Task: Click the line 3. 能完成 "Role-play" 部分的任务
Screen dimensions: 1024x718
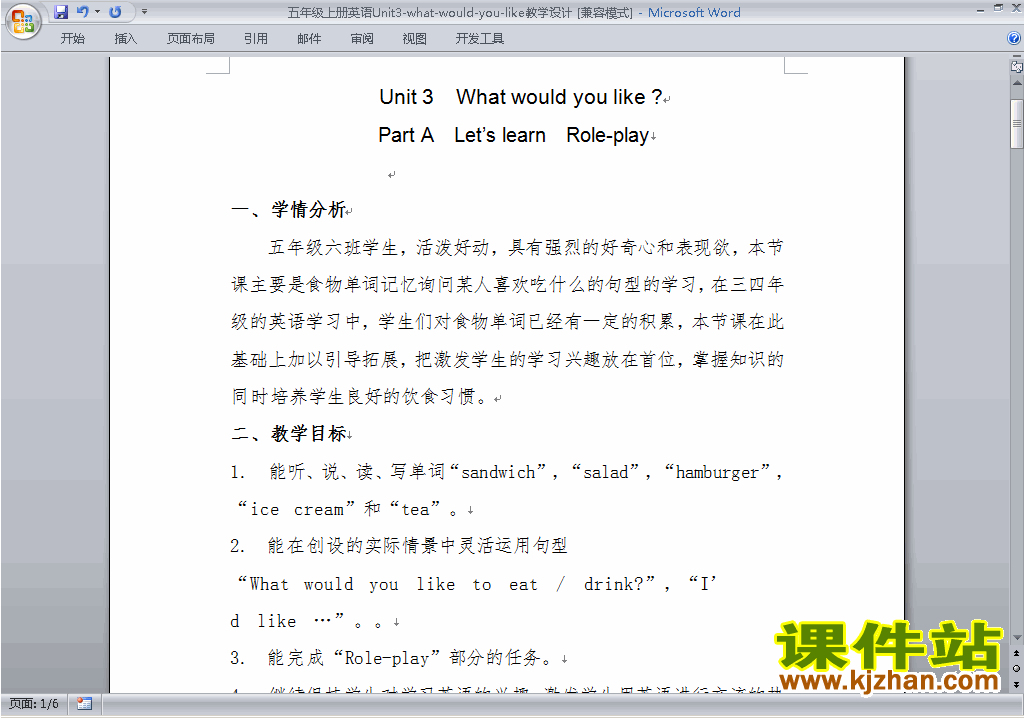Action: (x=393, y=658)
